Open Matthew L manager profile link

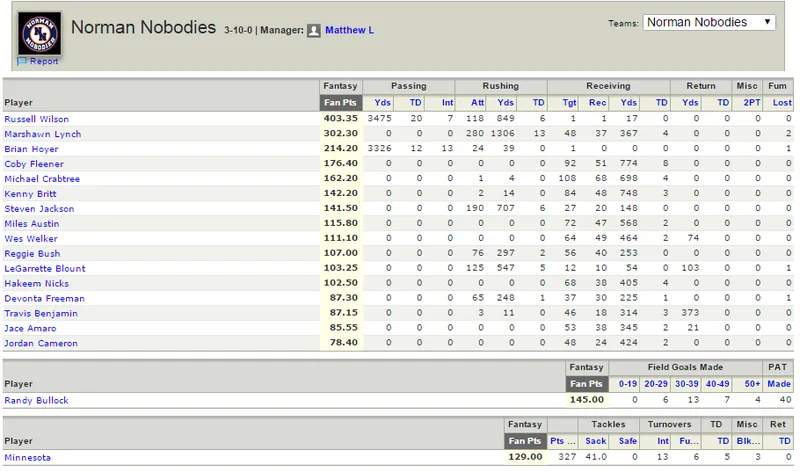(x=349, y=30)
